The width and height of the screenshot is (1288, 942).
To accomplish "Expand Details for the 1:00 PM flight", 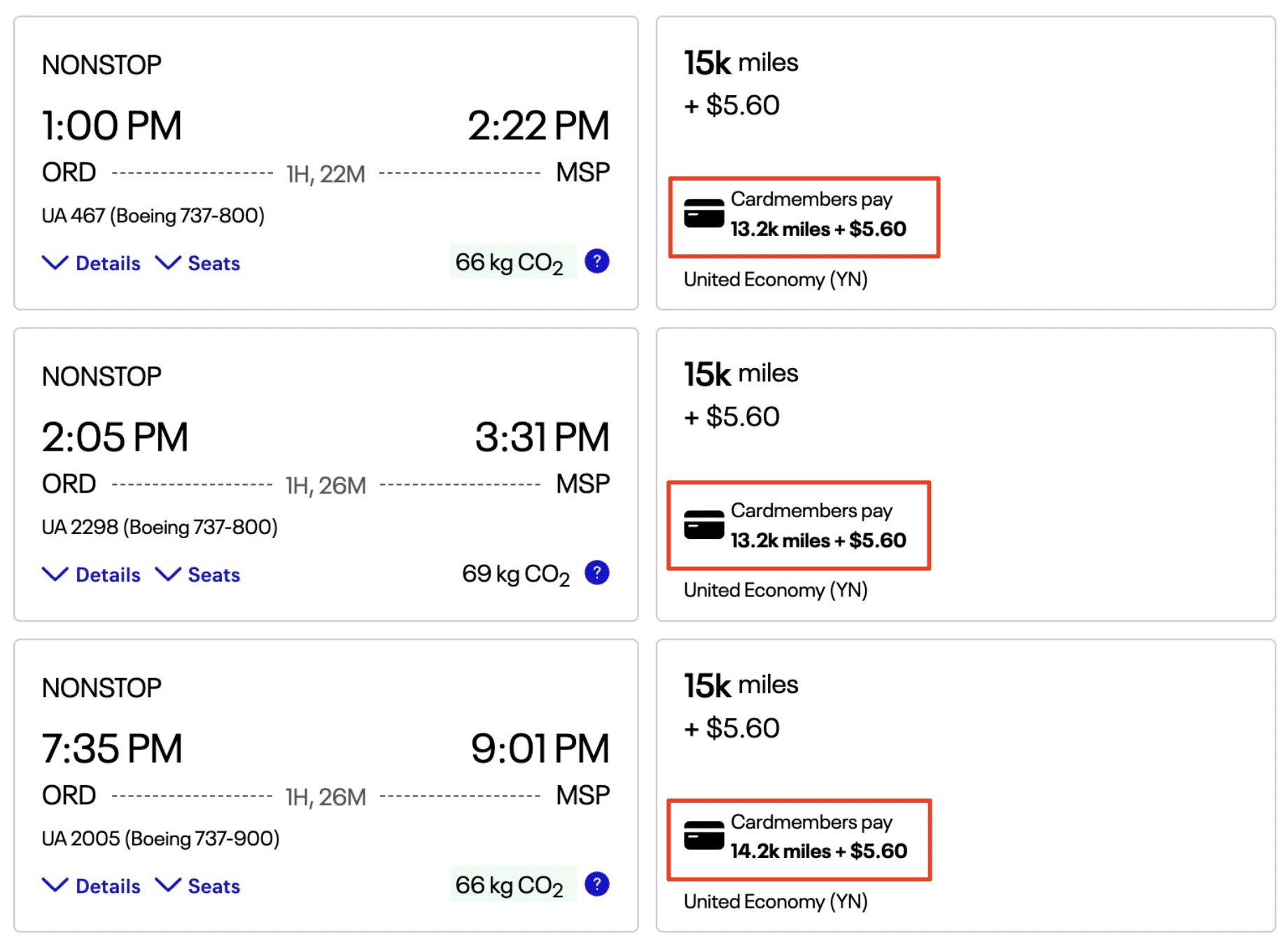I will [92, 263].
